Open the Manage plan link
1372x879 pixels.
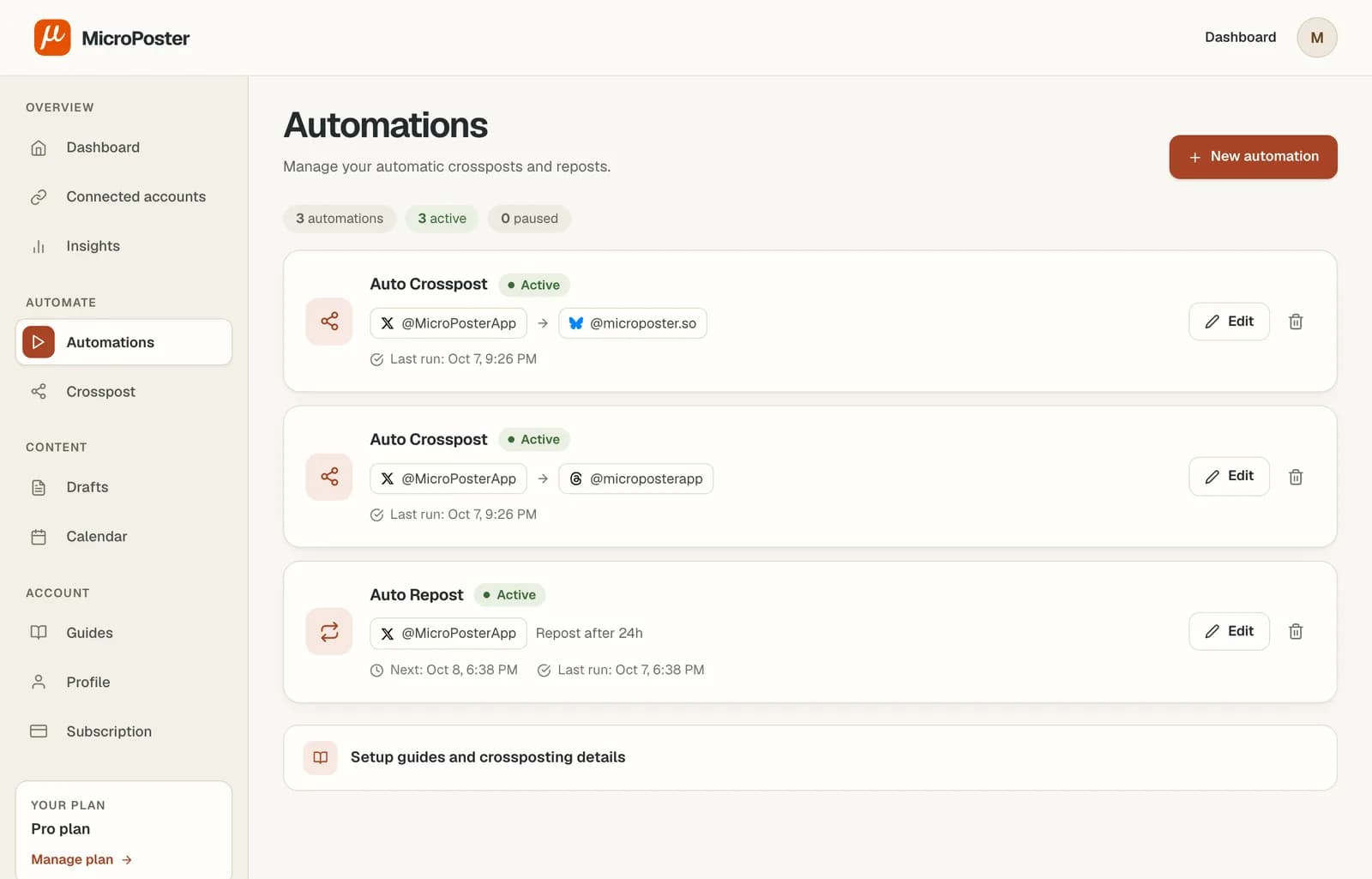tap(81, 859)
